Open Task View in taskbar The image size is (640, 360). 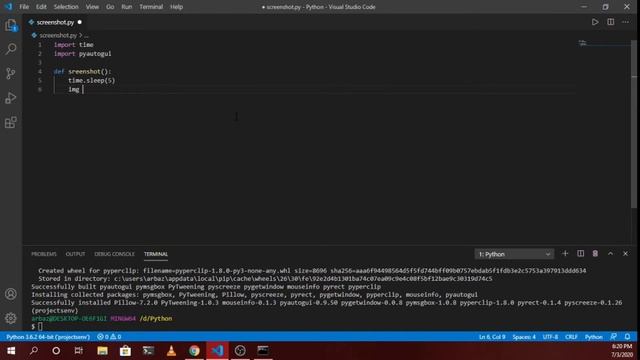point(78,351)
